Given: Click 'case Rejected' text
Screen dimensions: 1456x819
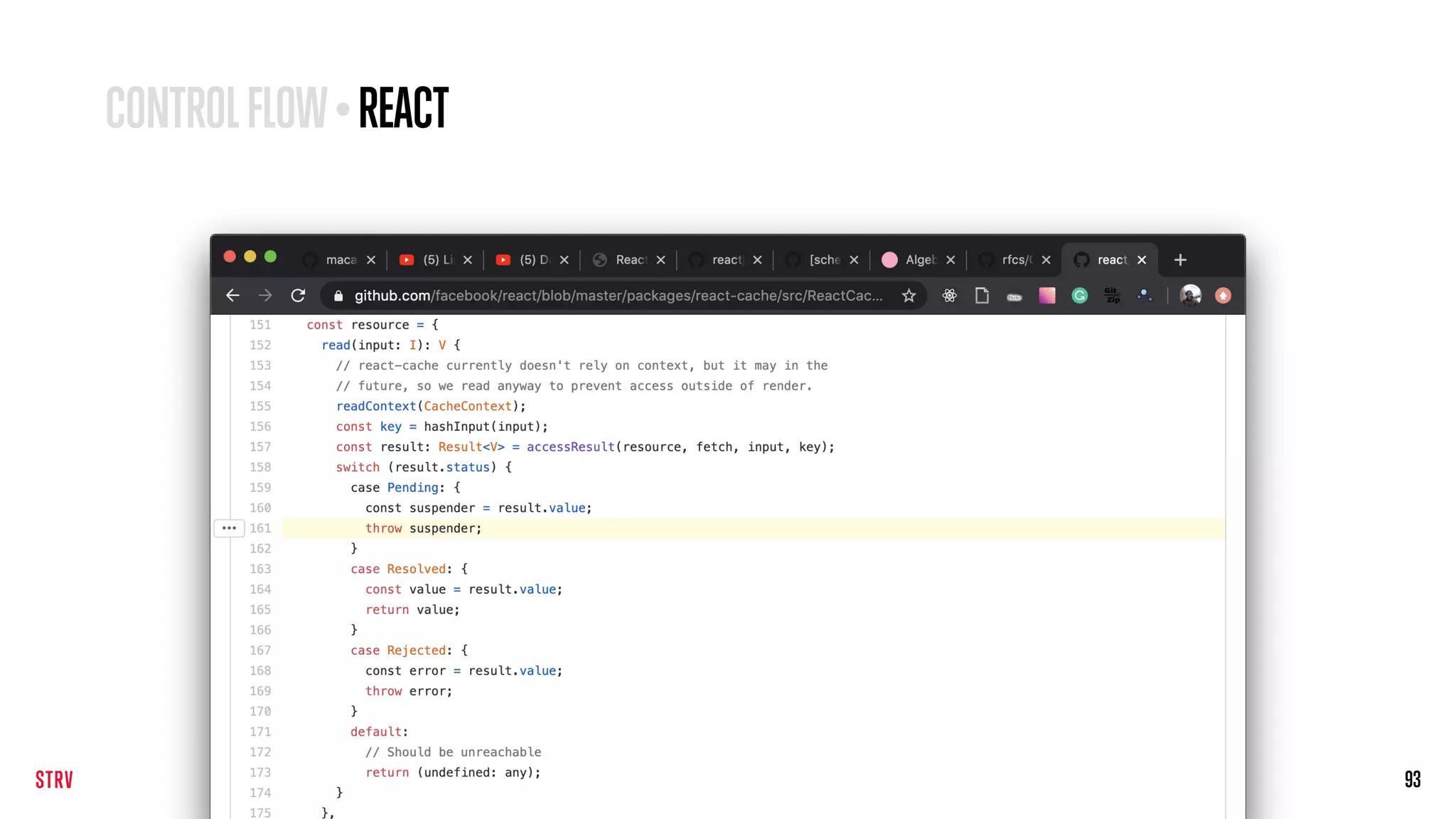Looking at the screenshot, I should coord(398,651).
